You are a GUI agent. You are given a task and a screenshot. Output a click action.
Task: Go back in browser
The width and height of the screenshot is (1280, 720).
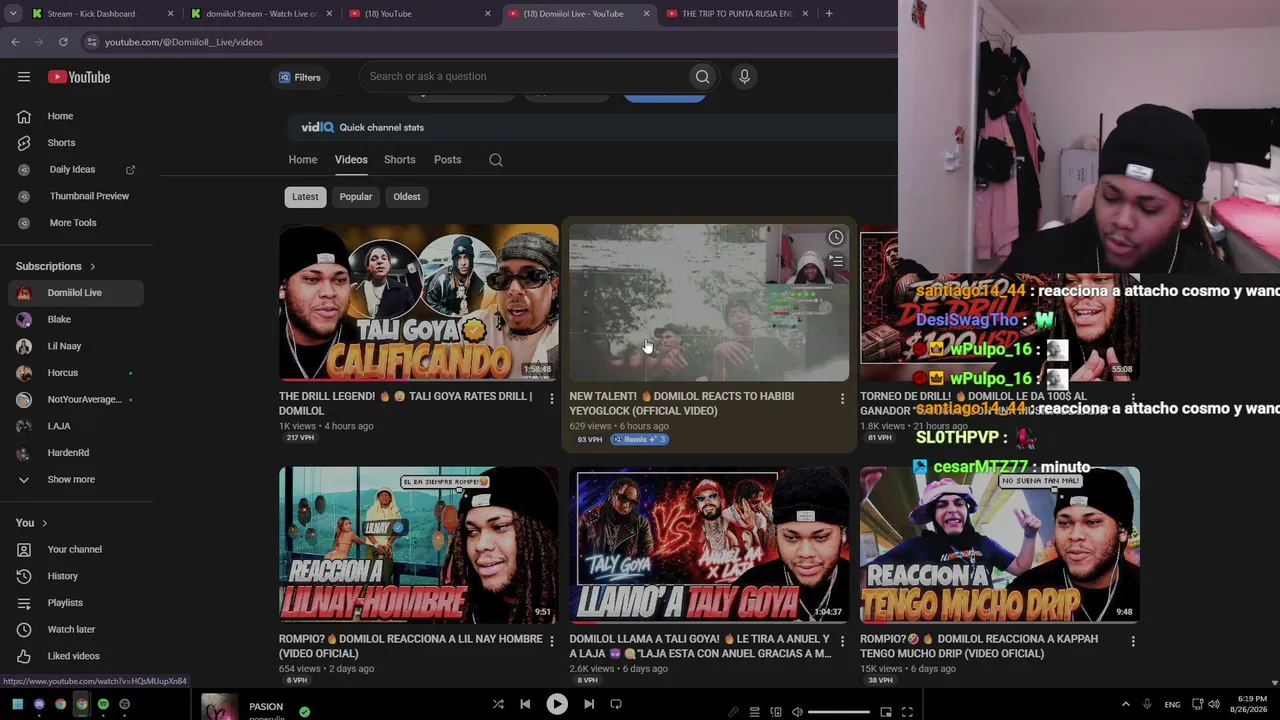point(15,42)
